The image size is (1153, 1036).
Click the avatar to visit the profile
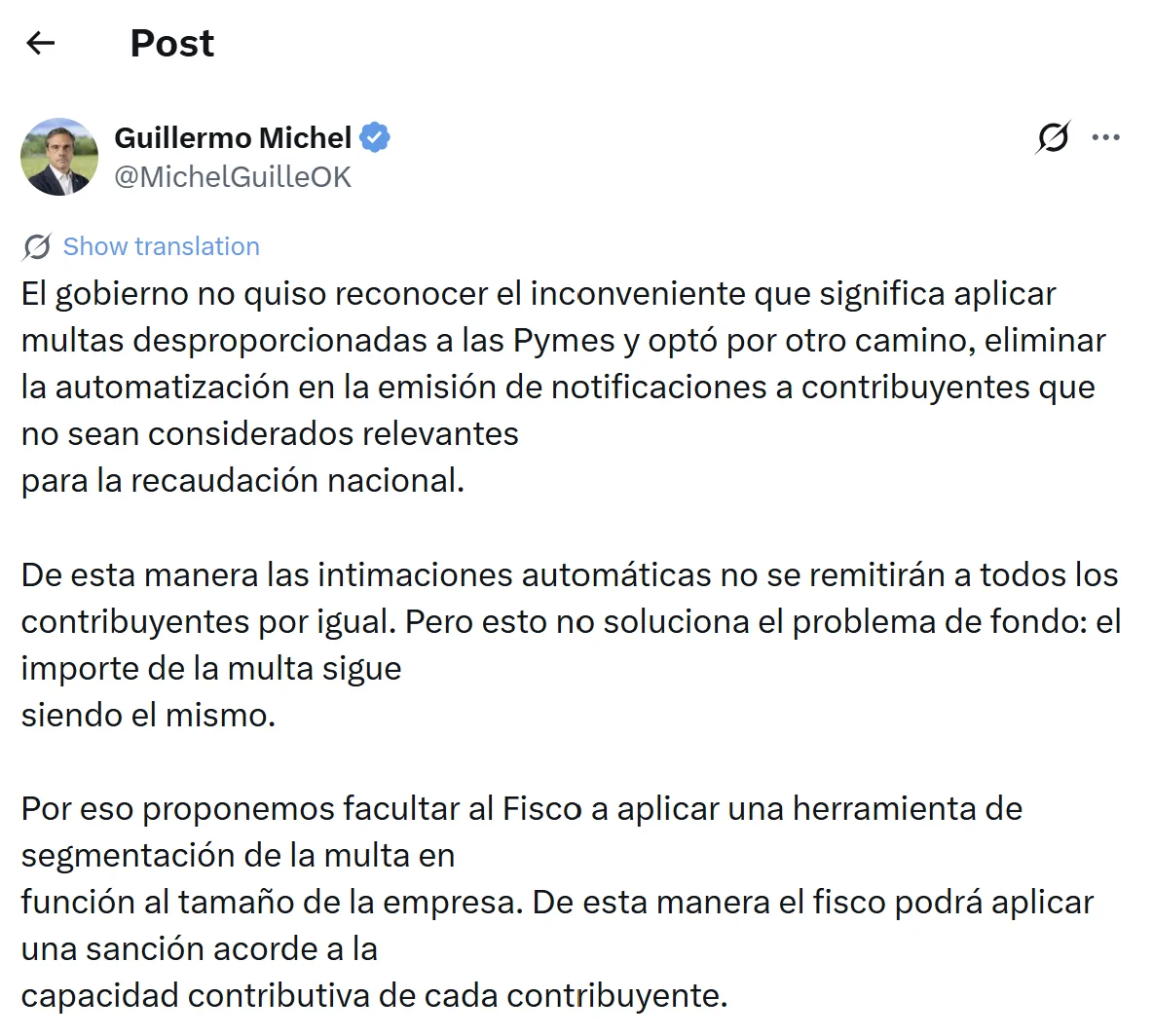59,156
